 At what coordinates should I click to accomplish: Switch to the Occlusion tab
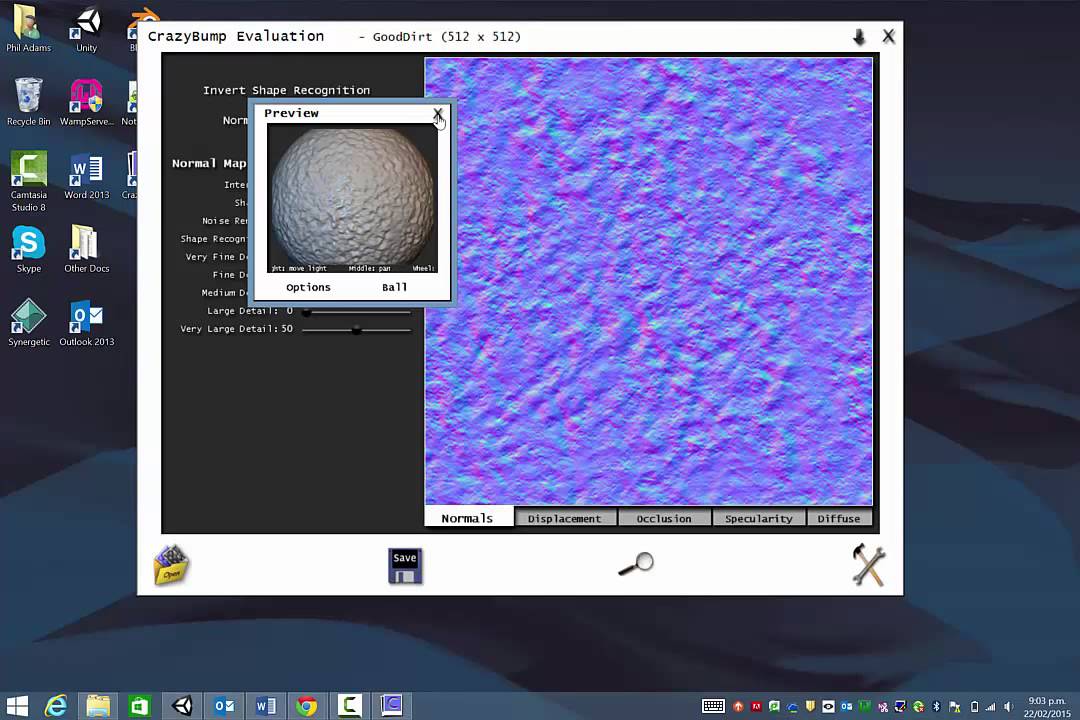pyautogui.click(x=664, y=519)
